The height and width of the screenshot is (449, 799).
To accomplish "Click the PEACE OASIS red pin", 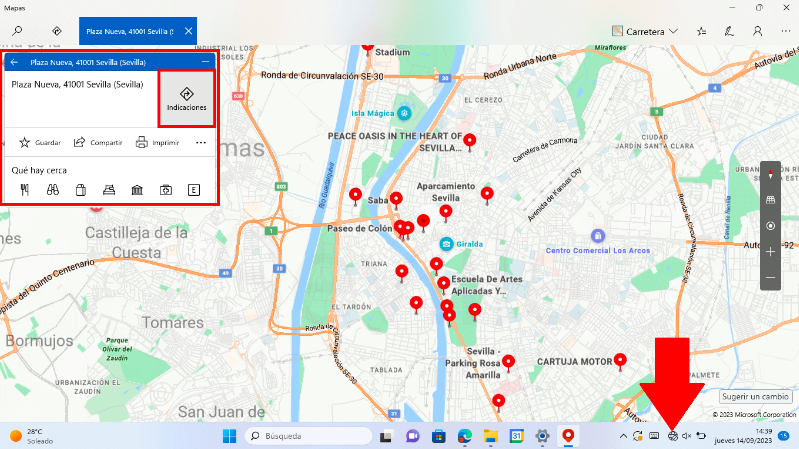I will (x=469, y=141).
